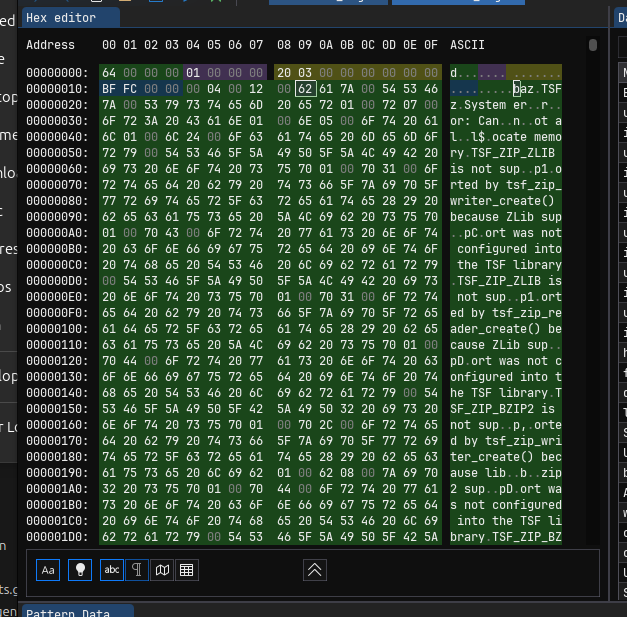Select yellow-highlighted byte 20 in first row
Viewport: 627px width, 617px height.
[284, 73]
